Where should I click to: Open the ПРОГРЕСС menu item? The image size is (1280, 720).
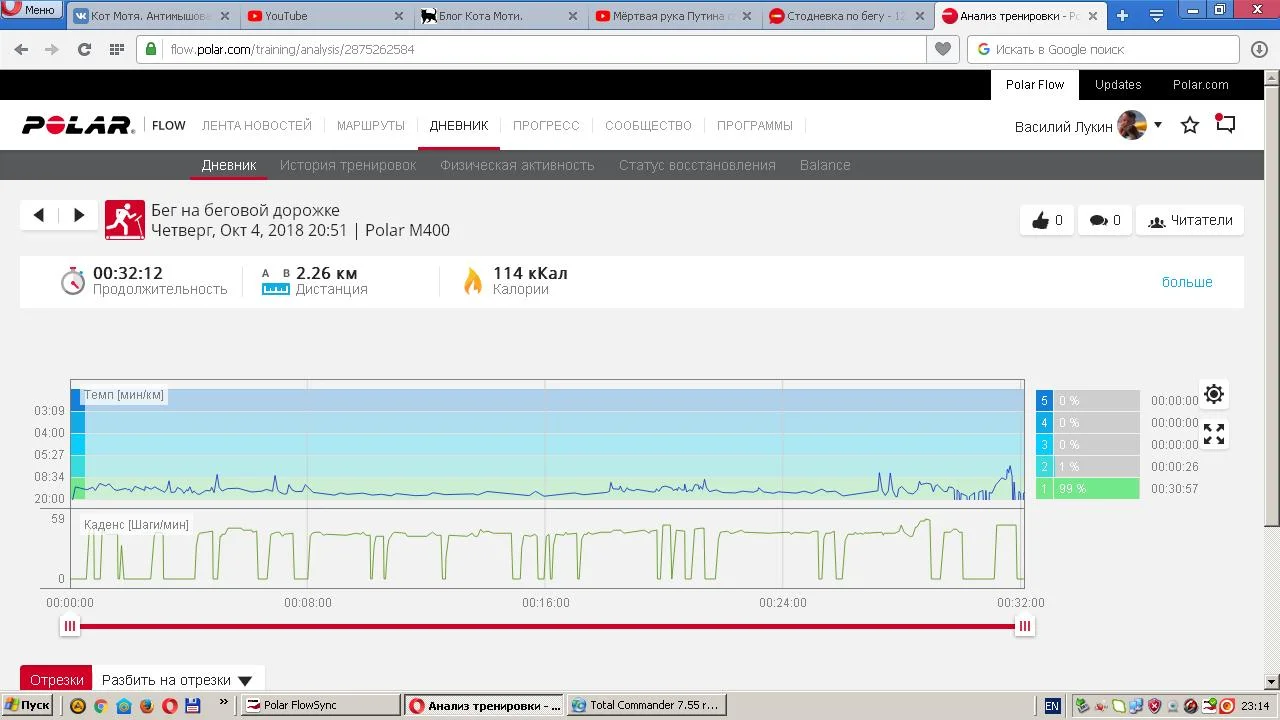tap(546, 126)
